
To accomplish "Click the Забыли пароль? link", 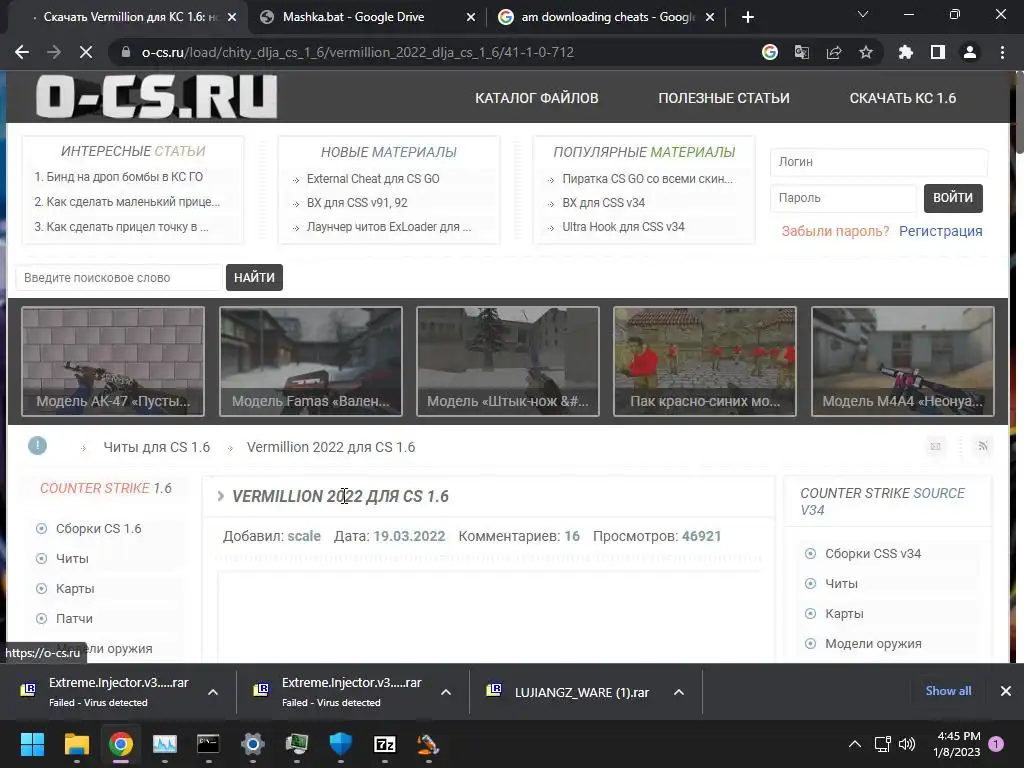I will coord(835,231).
